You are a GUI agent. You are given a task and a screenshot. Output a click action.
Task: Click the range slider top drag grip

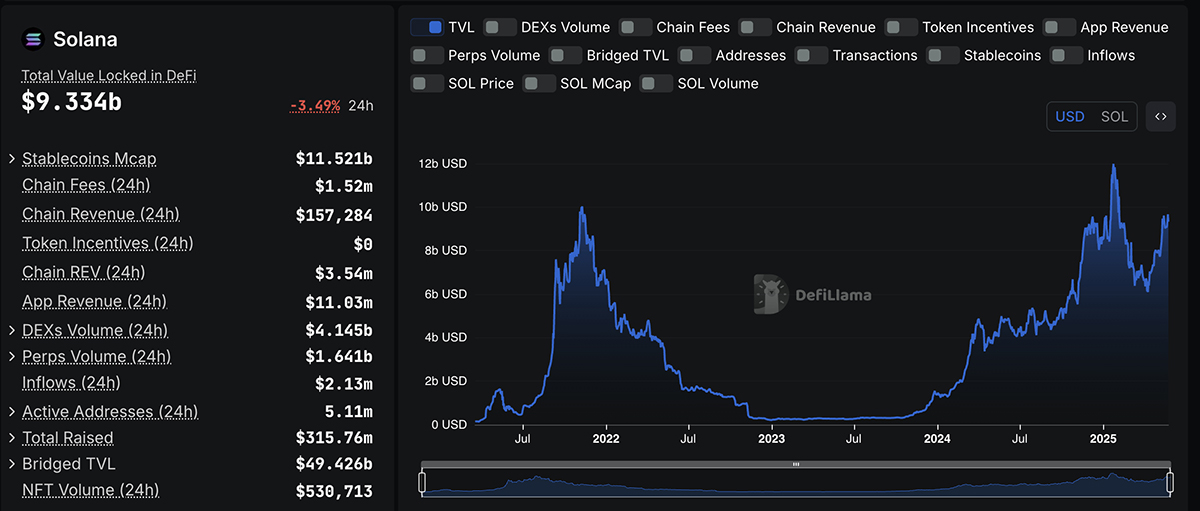pos(796,464)
